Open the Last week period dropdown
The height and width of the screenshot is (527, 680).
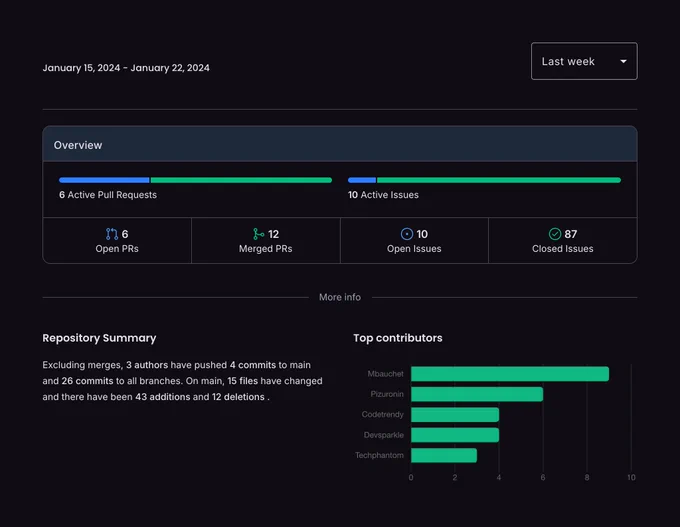click(584, 61)
